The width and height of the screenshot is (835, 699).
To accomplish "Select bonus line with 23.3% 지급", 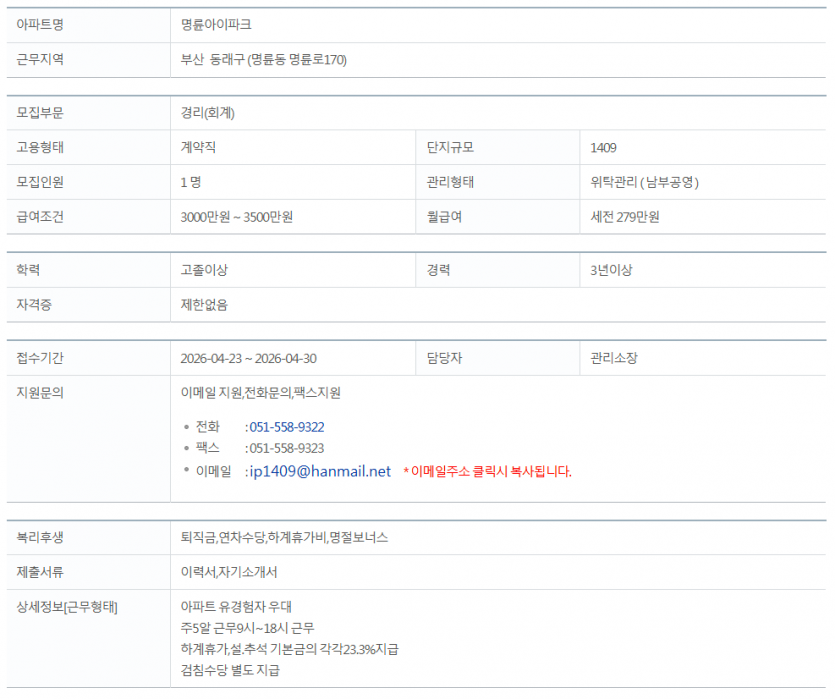I will [290, 649].
